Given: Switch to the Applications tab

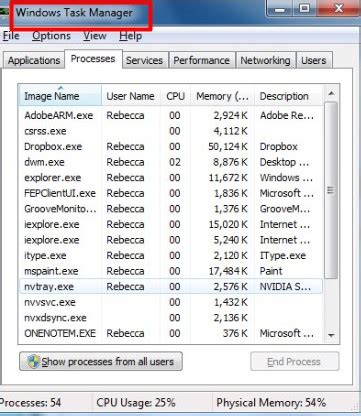Looking at the screenshot, I should [34, 60].
